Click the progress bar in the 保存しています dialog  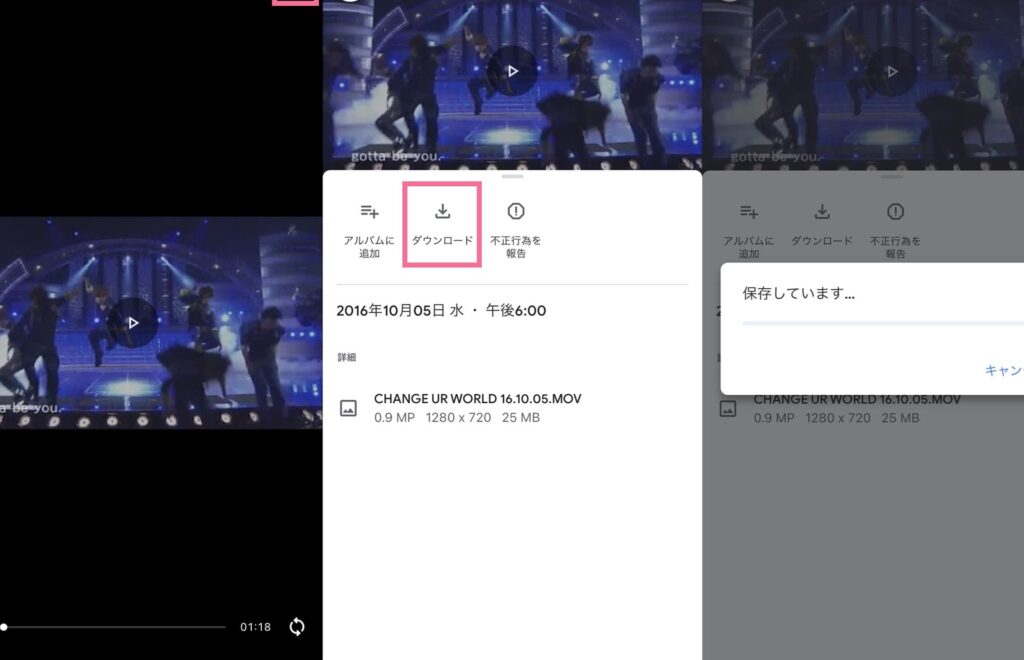[x=882, y=323]
